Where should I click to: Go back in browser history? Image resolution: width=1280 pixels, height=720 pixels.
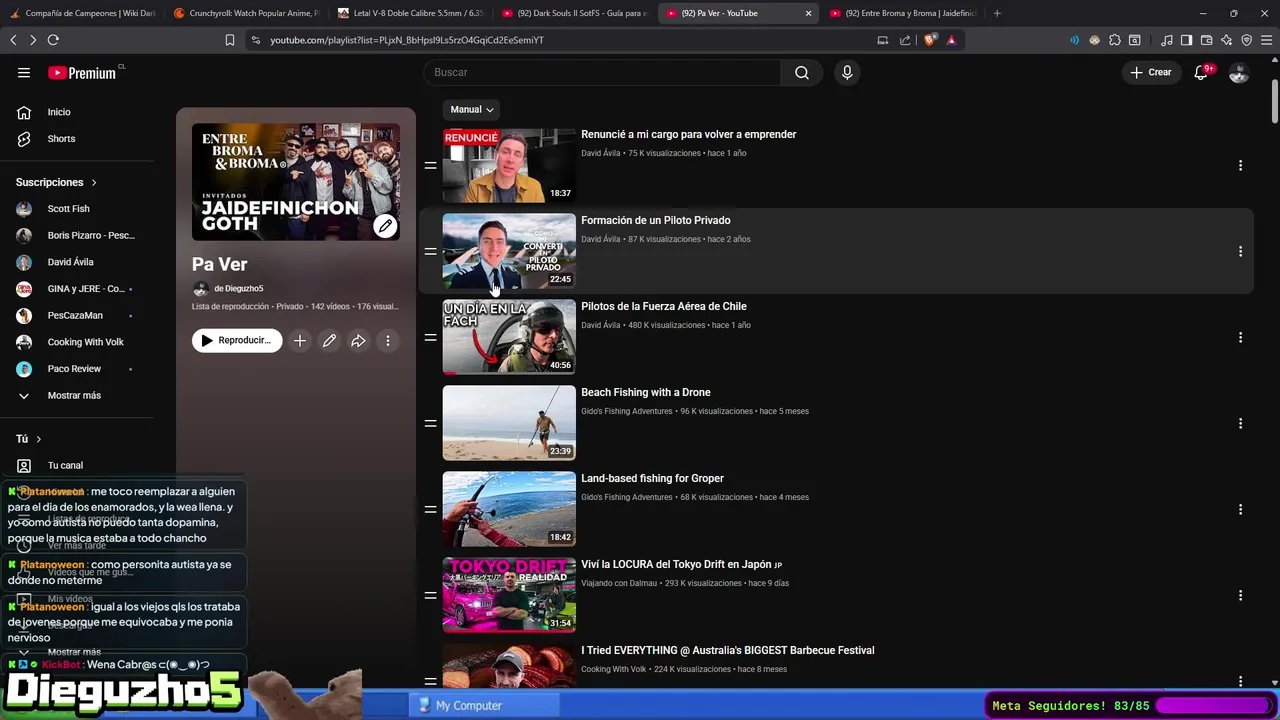13,40
